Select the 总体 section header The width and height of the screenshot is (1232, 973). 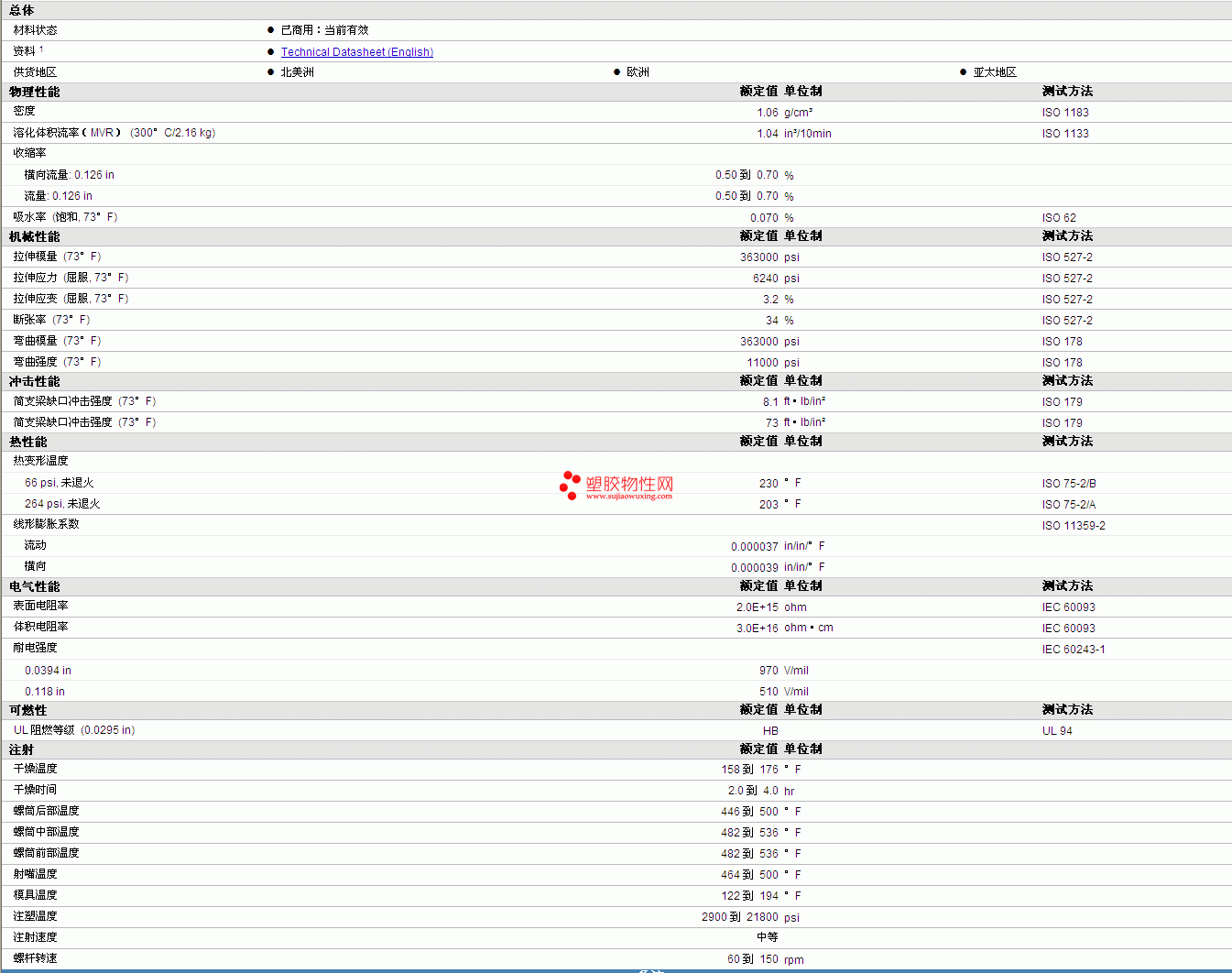tap(22, 10)
